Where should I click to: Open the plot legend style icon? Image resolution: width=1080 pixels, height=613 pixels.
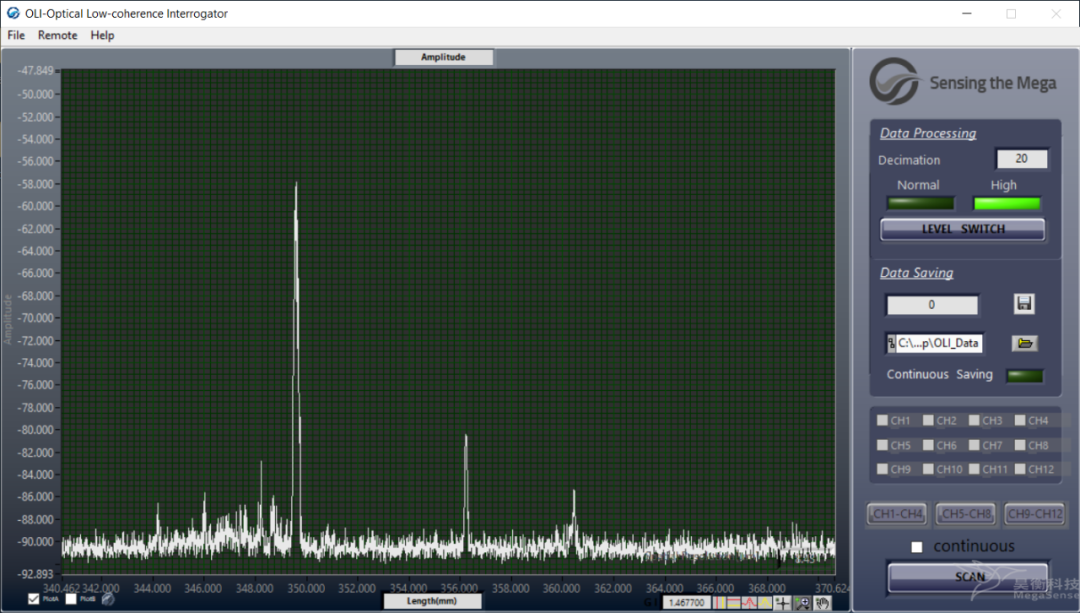pyautogui.click(x=108, y=599)
